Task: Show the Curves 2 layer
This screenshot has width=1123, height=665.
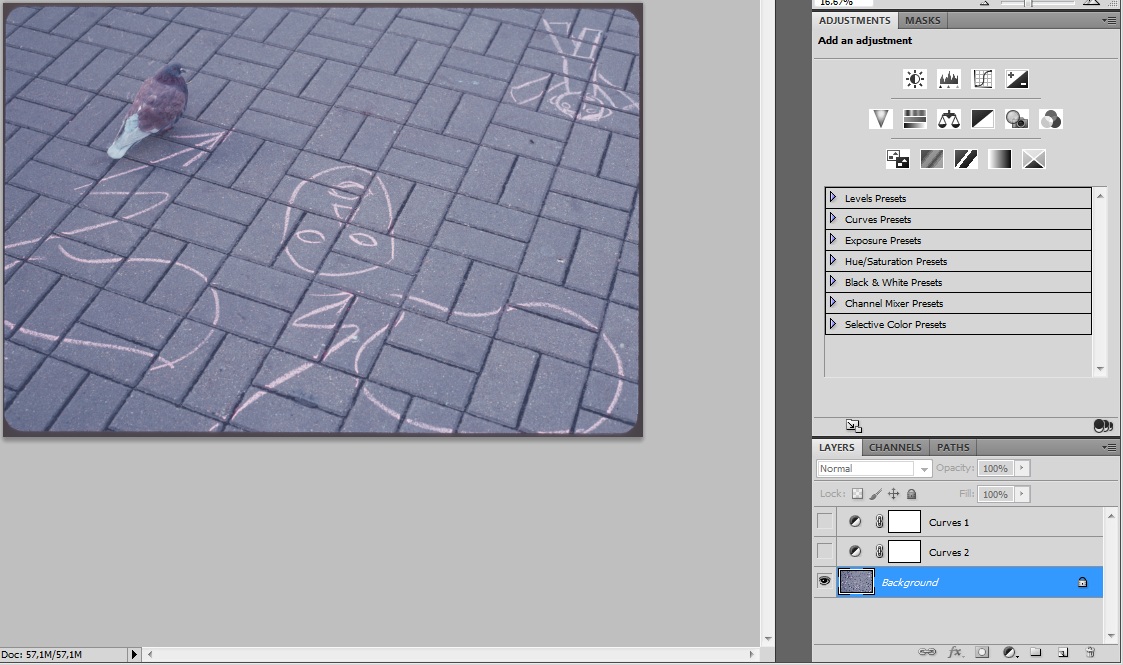Action: 824,552
